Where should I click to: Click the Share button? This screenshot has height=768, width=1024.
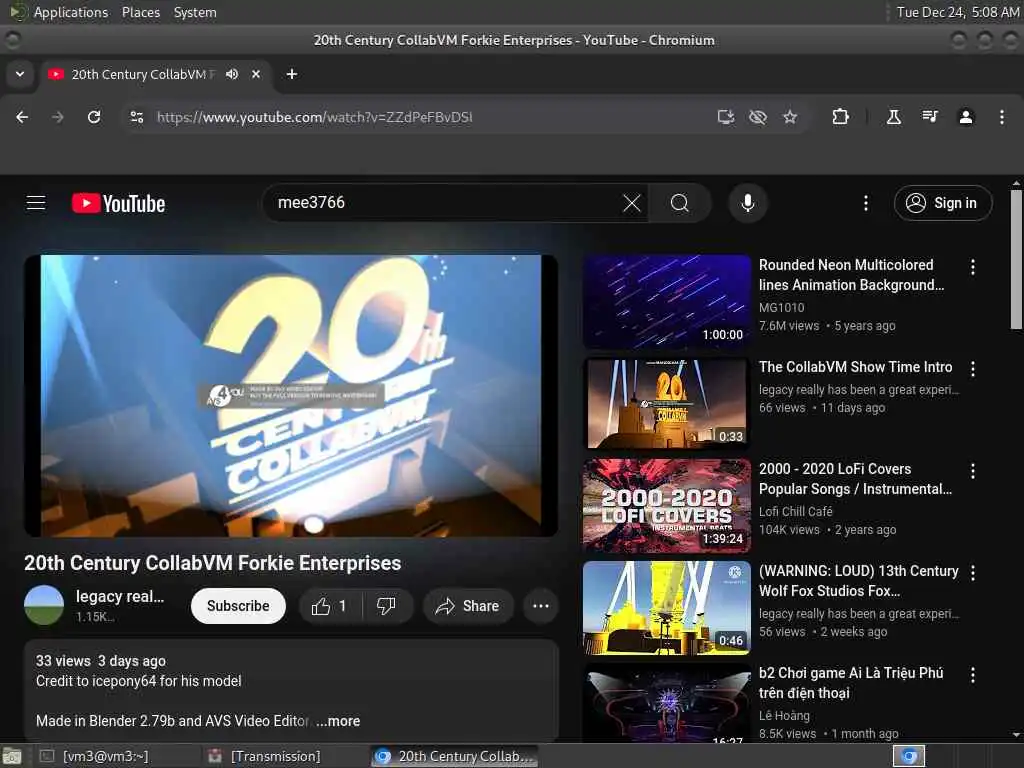tap(468, 606)
